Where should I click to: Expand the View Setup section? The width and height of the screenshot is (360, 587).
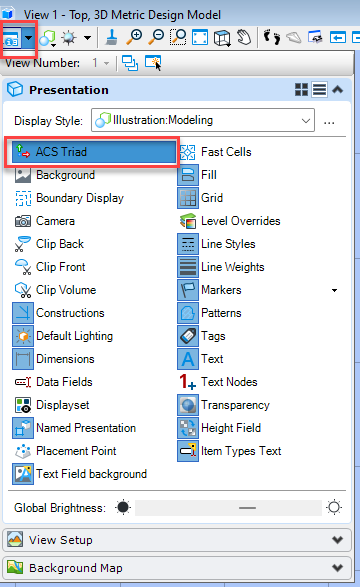177,540
